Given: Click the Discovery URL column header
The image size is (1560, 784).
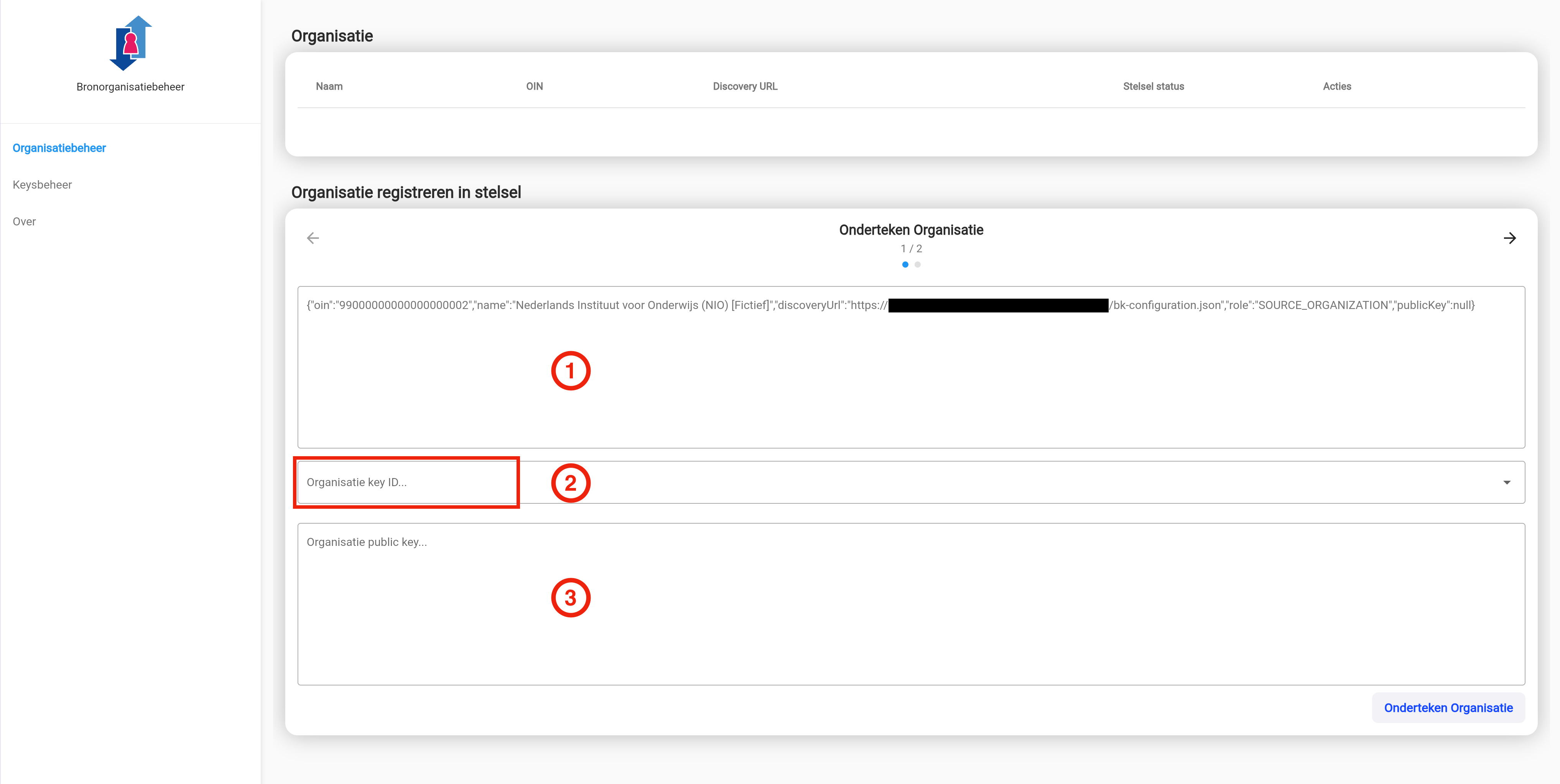Looking at the screenshot, I should (745, 87).
